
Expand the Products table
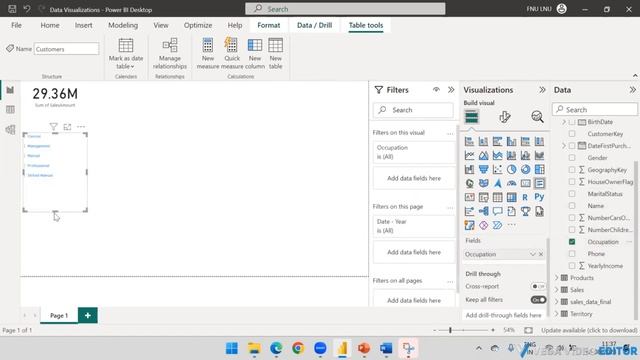(x=556, y=278)
